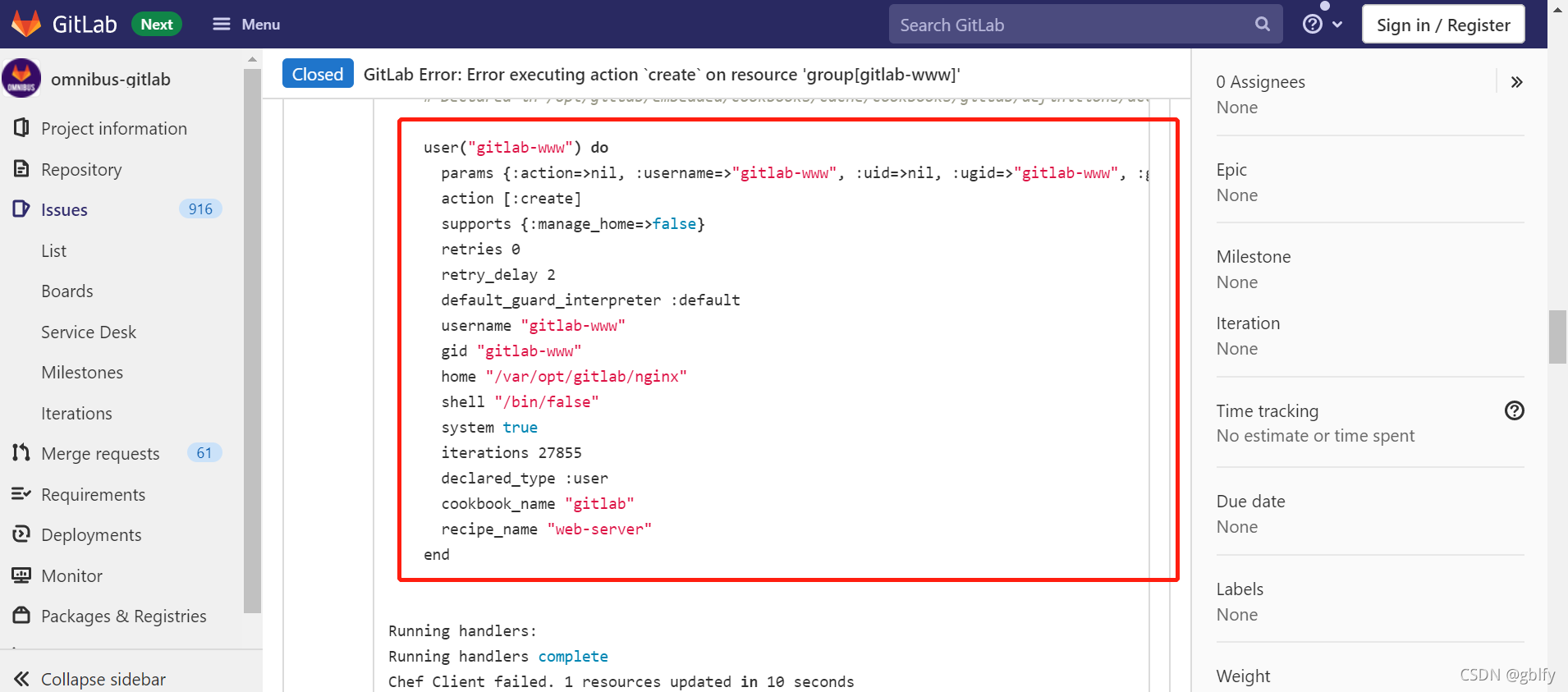
Task: Click the Weight heading
Action: click(1243, 676)
